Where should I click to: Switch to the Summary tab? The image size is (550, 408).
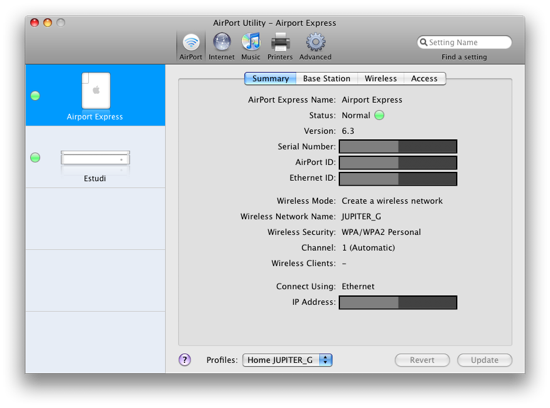270,79
